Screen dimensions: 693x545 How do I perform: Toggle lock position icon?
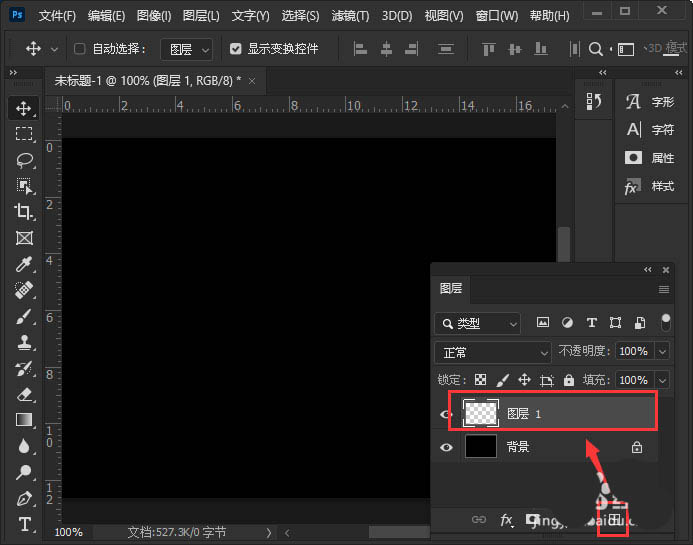pos(524,380)
